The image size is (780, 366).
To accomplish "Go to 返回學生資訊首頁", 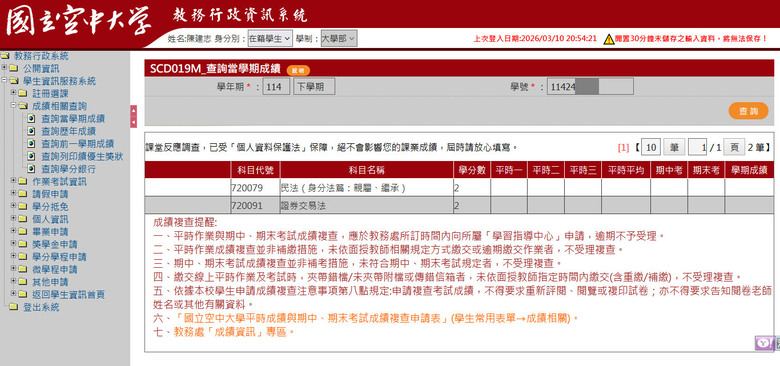I will point(69,294).
